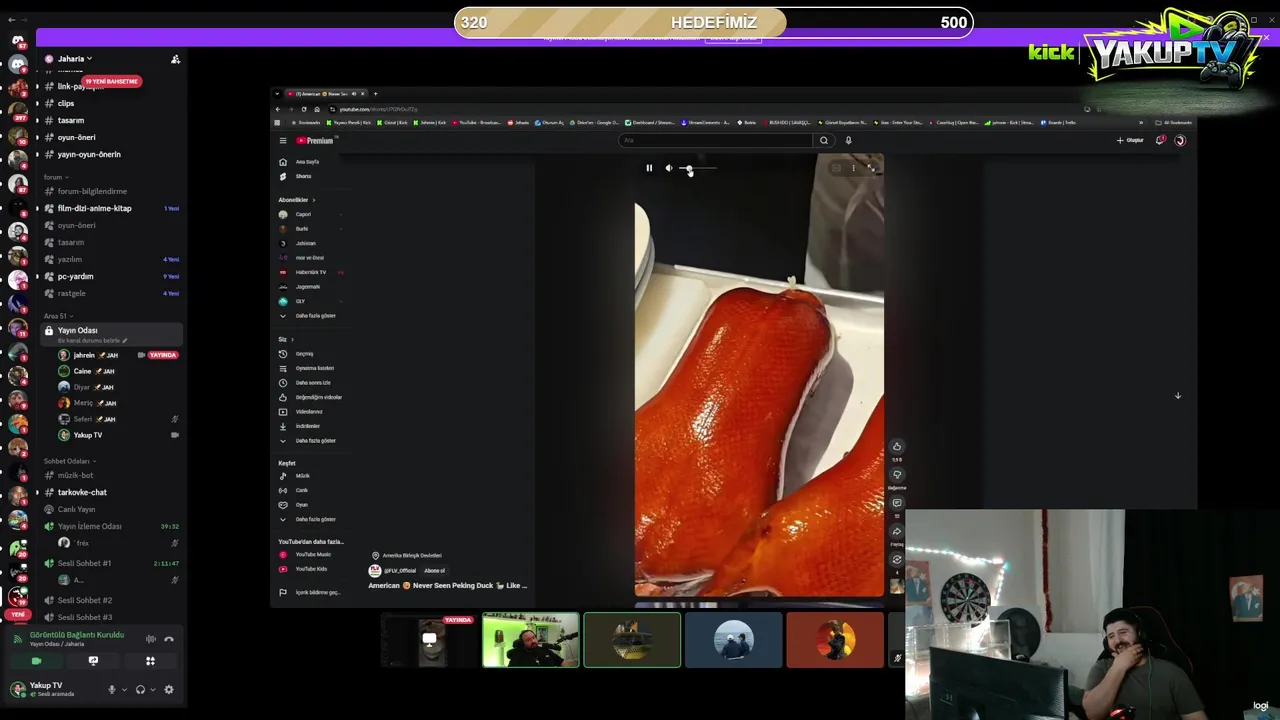This screenshot has height=720, width=1280.
Task: Start voice search with microphone icon
Action: (848, 141)
